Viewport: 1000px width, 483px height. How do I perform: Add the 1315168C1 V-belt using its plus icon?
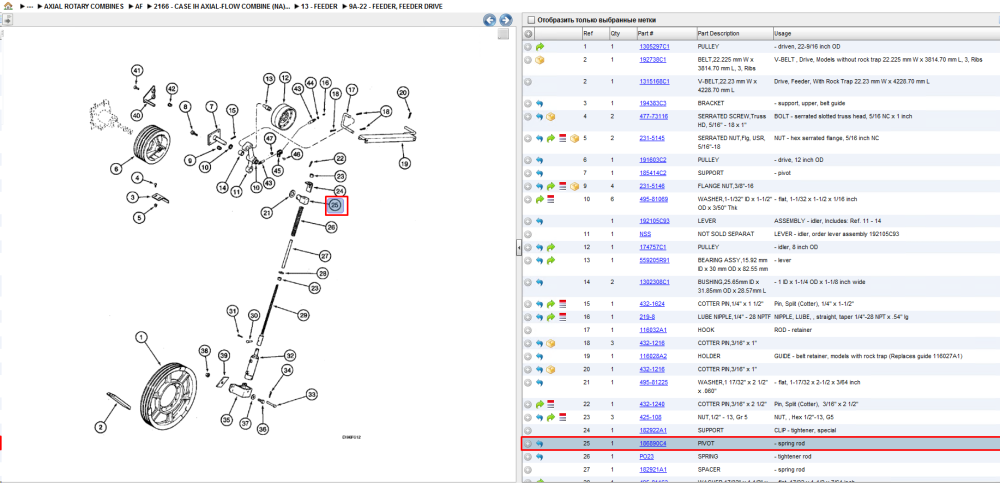pos(528,81)
